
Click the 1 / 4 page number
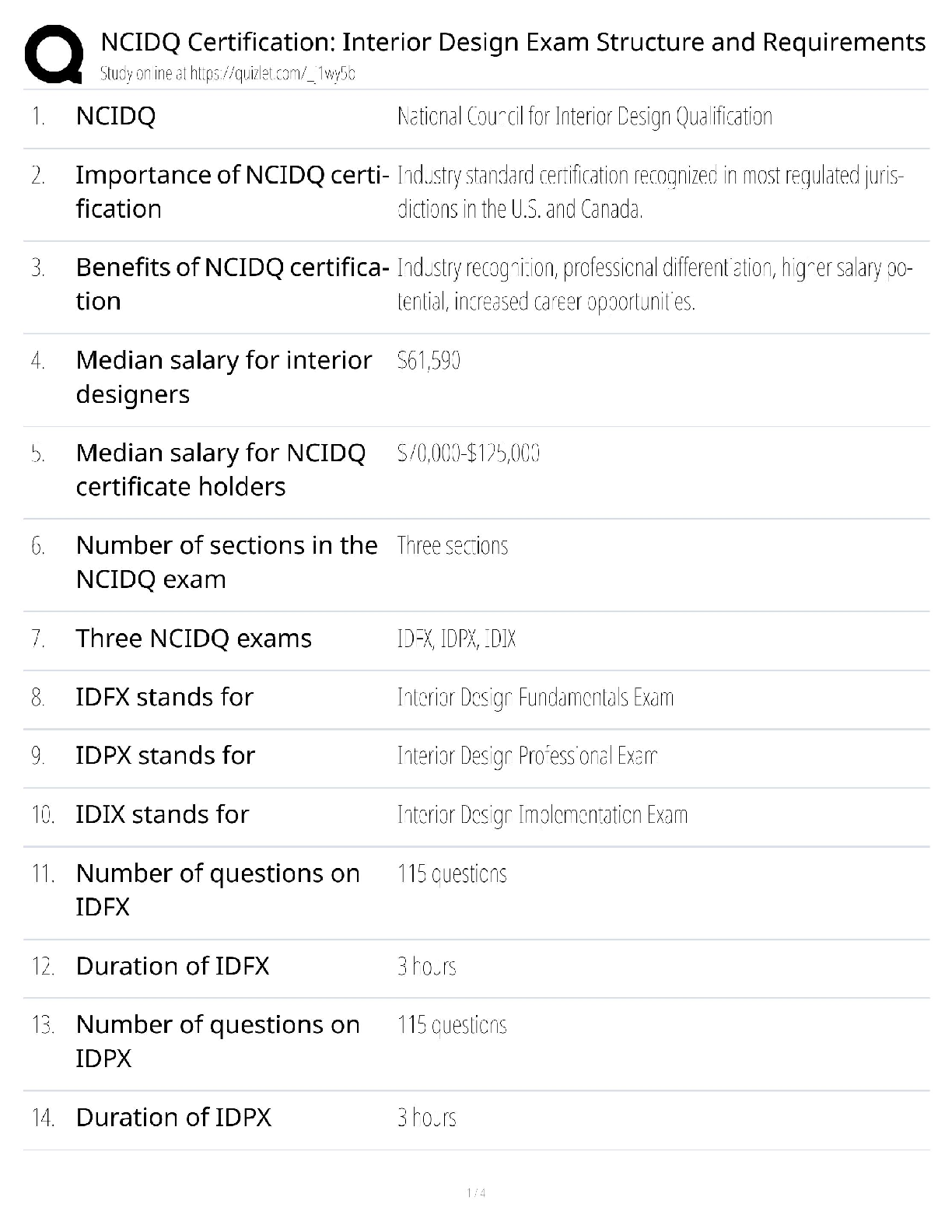(476, 1193)
